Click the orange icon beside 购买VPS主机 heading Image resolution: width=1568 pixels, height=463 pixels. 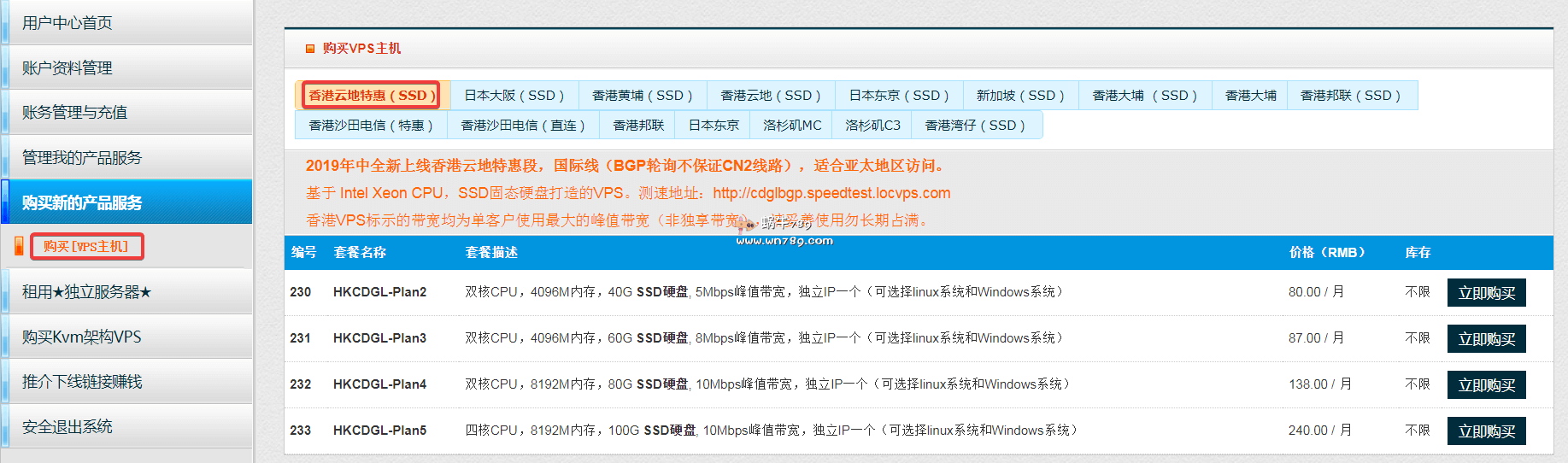click(310, 49)
